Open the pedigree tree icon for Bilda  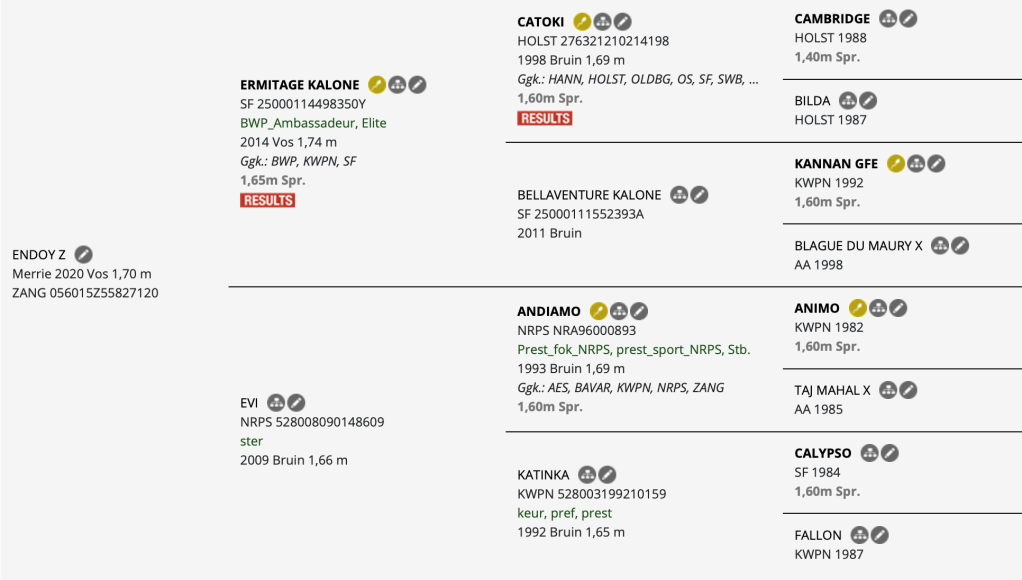click(x=848, y=101)
